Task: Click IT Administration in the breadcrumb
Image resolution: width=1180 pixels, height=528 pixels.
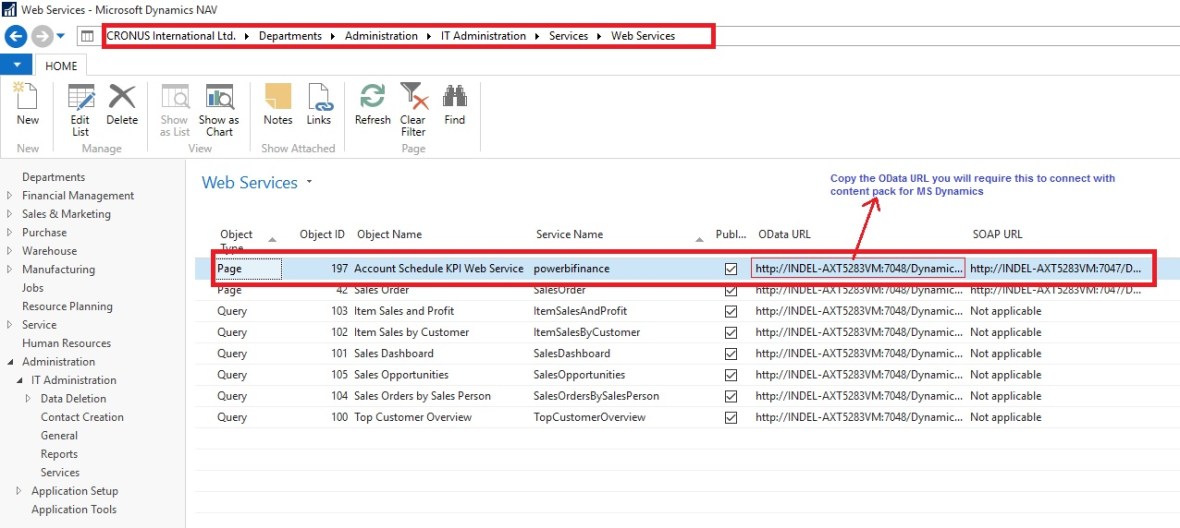Action: pos(483,36)
